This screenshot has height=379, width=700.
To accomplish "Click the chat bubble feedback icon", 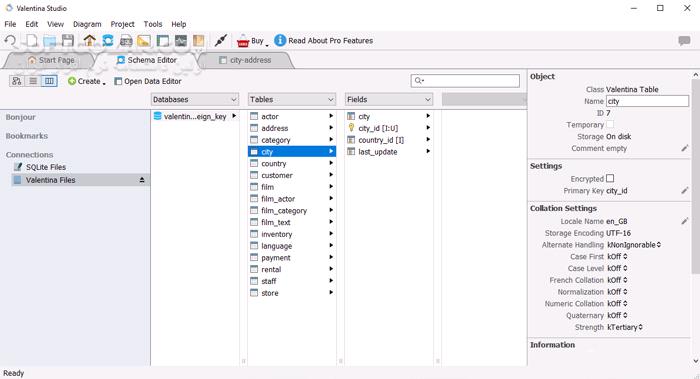I will tap(684, 41).
